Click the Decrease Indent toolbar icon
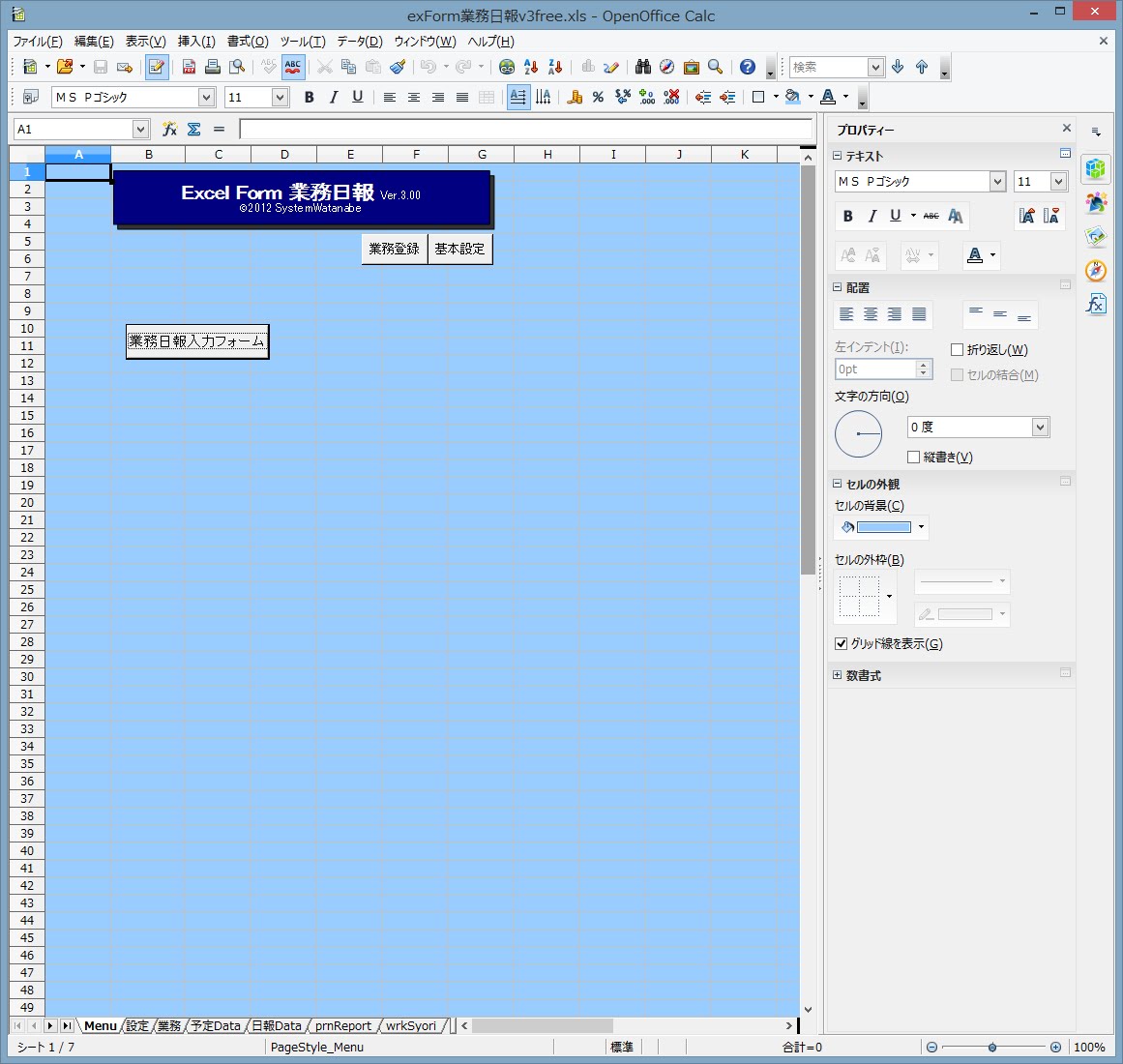Viewport: 1123px width, 1064px height. 702,98
